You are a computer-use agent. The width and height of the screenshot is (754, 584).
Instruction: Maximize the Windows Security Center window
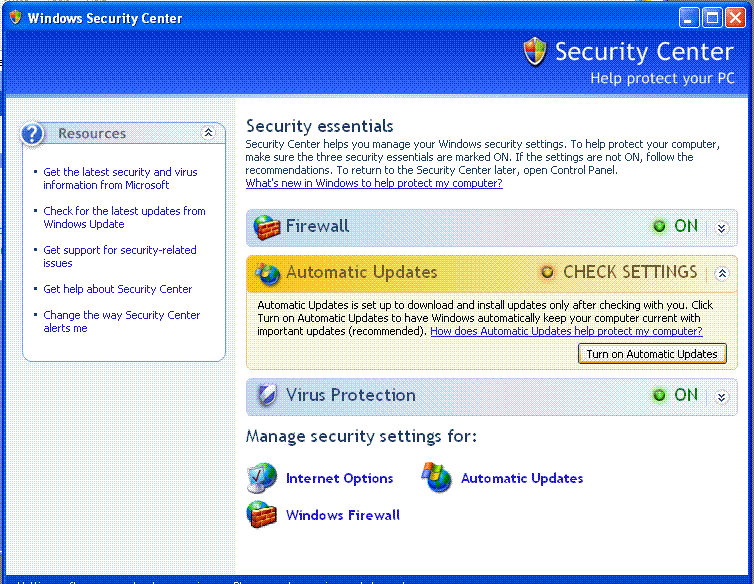(712, 18)
